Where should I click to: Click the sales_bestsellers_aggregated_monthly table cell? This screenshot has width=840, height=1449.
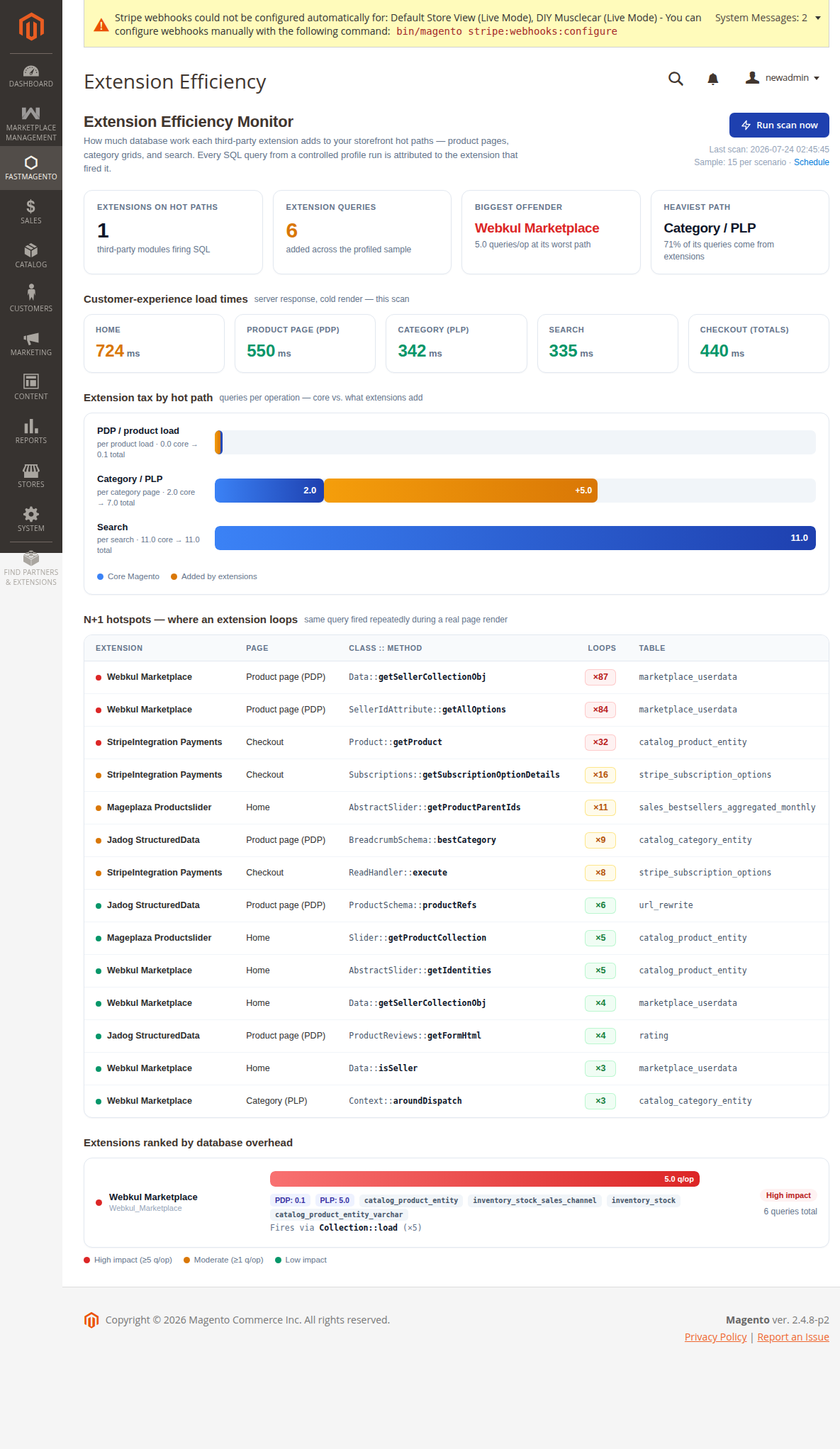coord(727,807)
